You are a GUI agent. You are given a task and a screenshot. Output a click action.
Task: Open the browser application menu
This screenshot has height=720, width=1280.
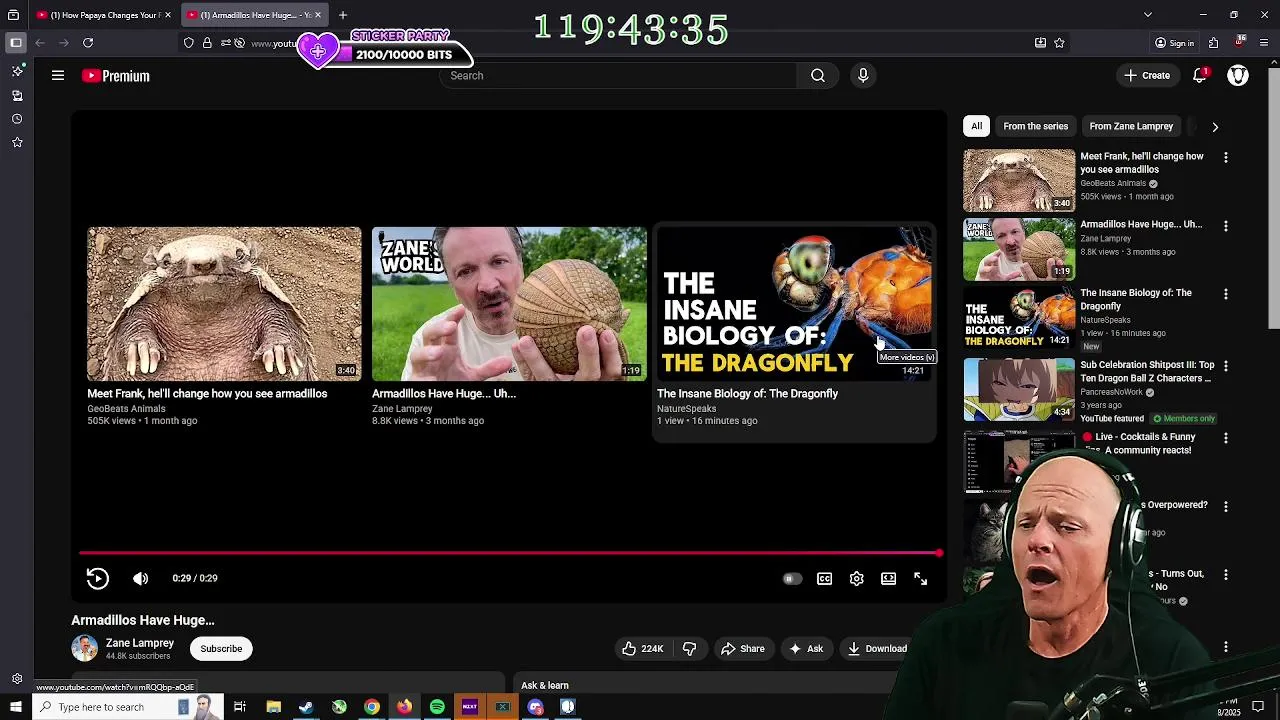[x=1264, y=43]
